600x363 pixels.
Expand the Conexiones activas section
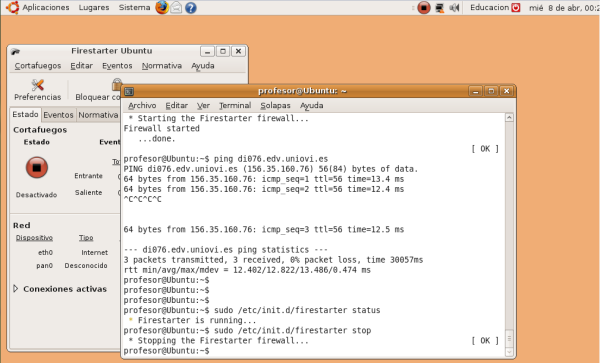[16, 289]
